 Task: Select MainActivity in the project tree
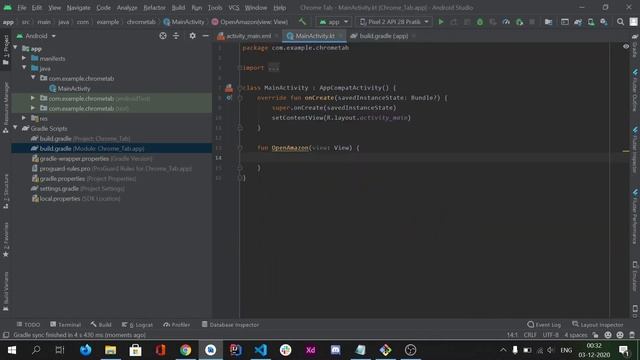pos(73,88)
